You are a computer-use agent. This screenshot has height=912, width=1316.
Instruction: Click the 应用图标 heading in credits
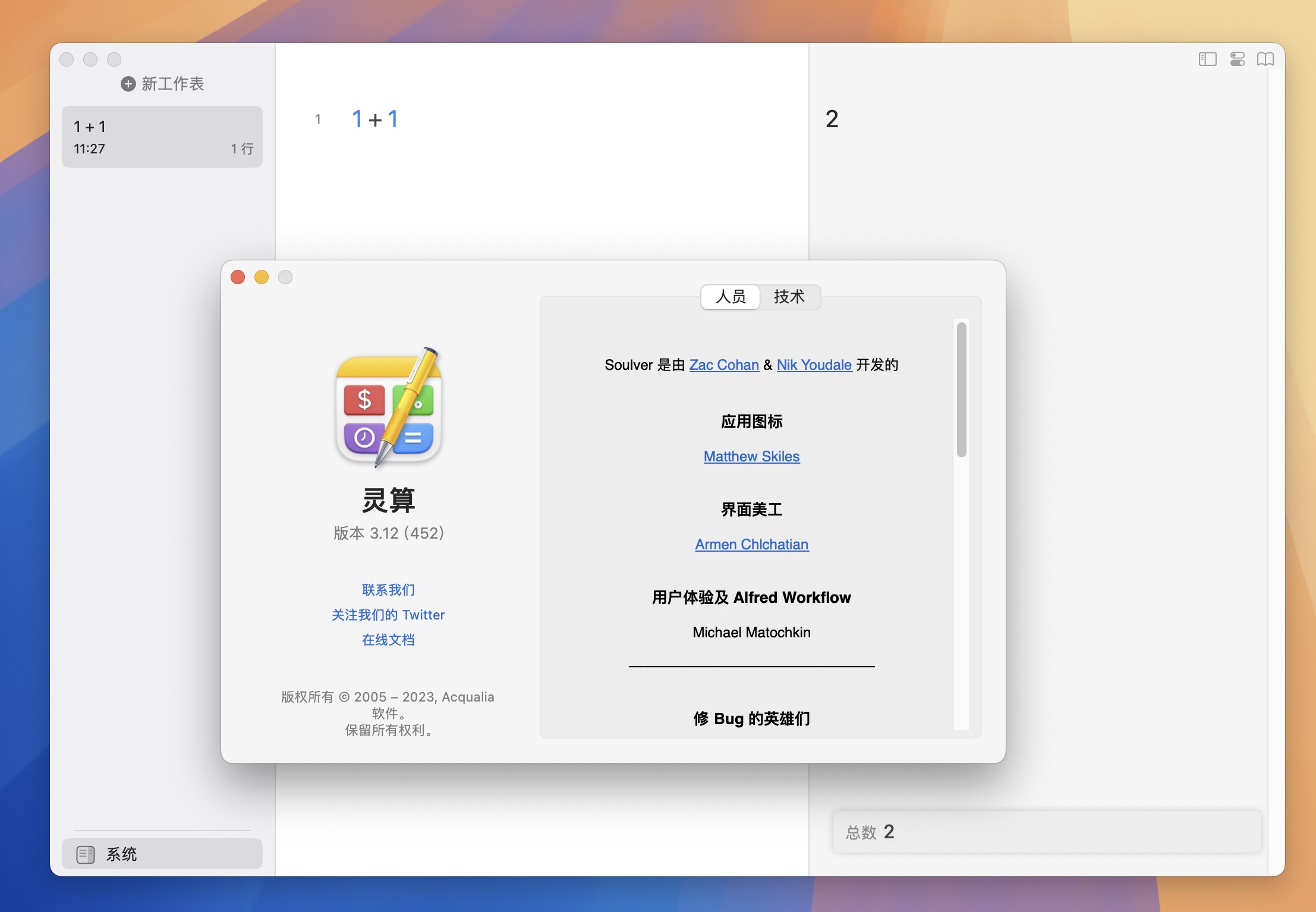pyautogui.click(x=751, y=422)
